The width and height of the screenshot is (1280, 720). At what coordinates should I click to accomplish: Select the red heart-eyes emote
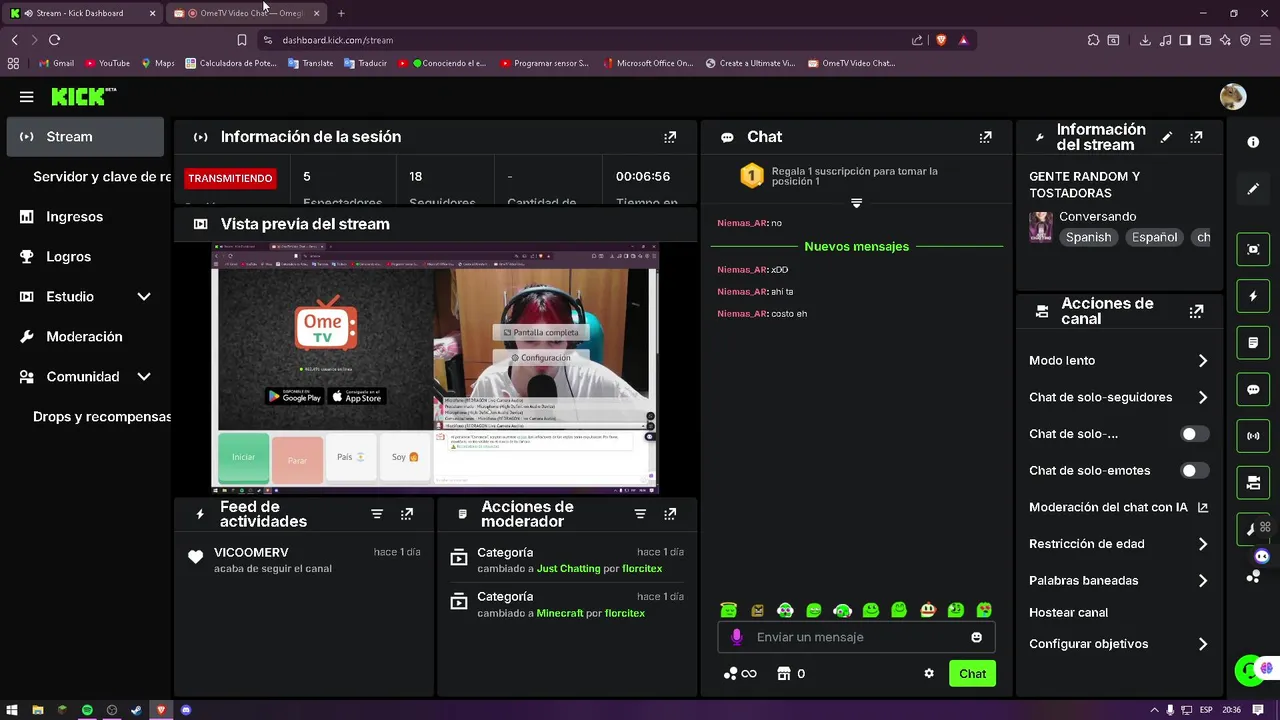[x=984, y=610]
